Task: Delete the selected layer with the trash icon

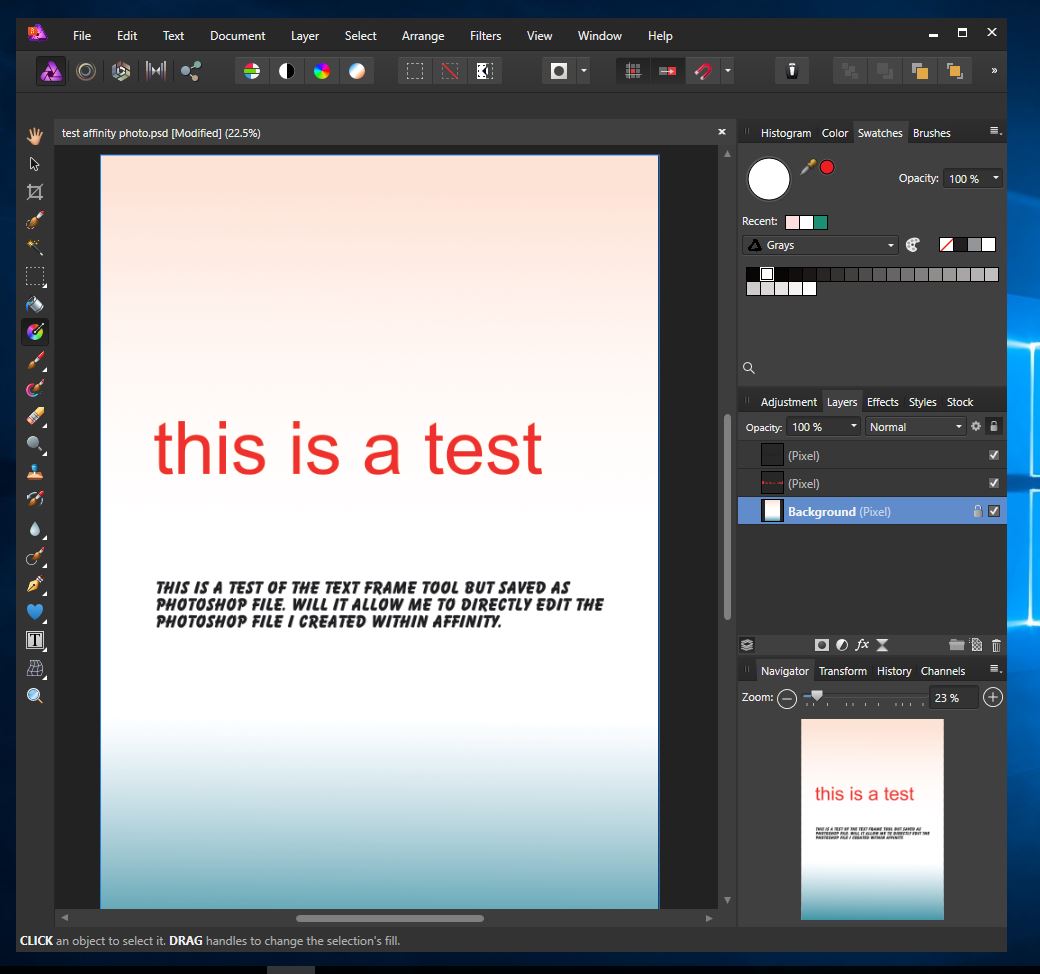Action: pyautogui.click(x=996, y=645)
